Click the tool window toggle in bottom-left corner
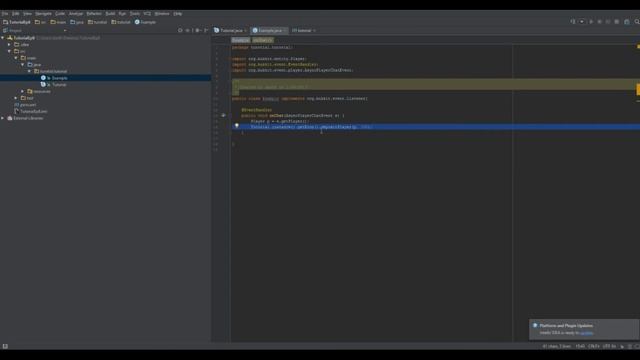640x360 pixels. coord(5,346)
